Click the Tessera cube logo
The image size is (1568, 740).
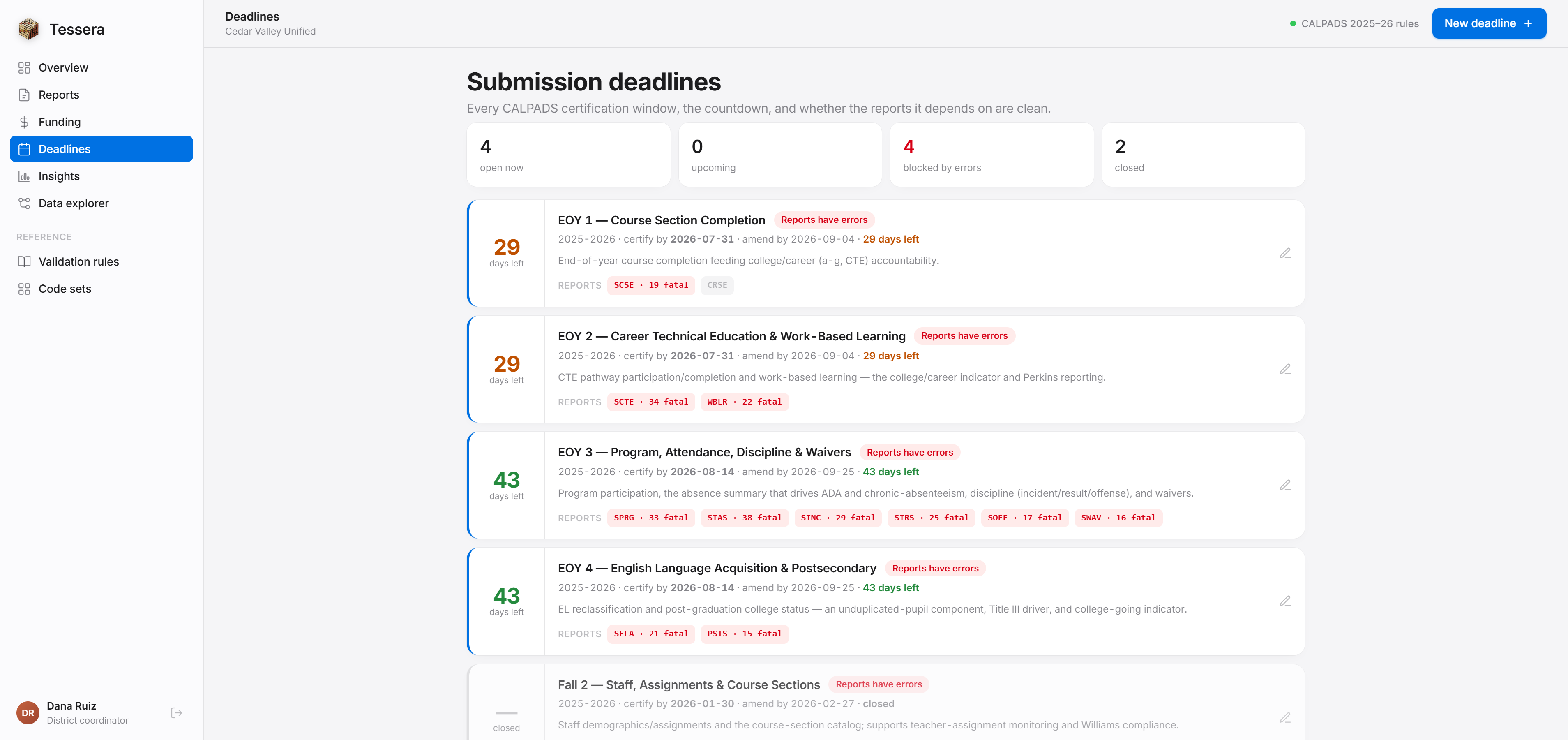[28, 29]
